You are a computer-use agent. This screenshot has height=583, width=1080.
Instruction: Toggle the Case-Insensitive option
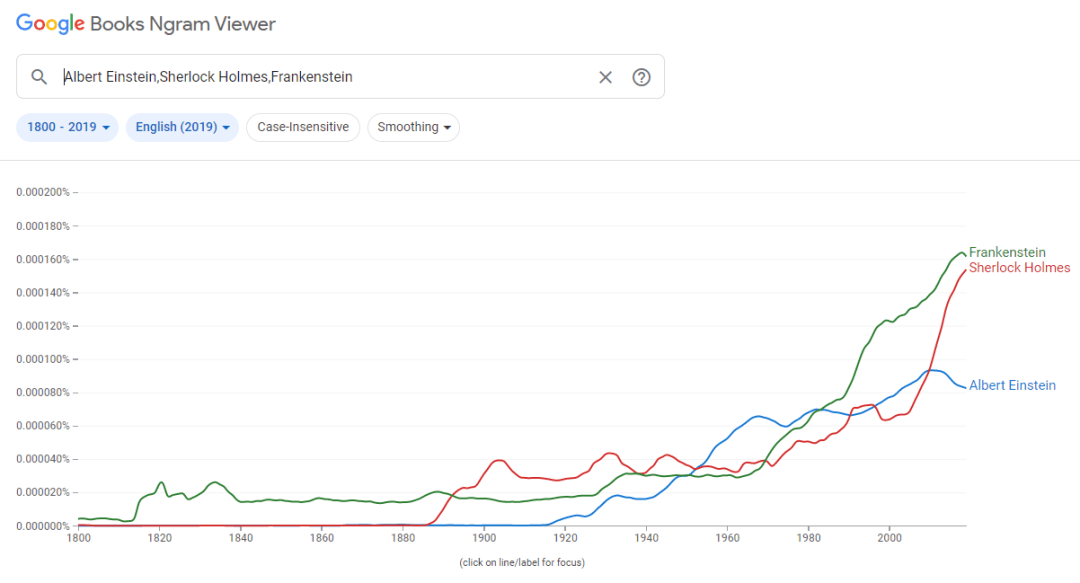pyautogui.click(x=302, y=127)
